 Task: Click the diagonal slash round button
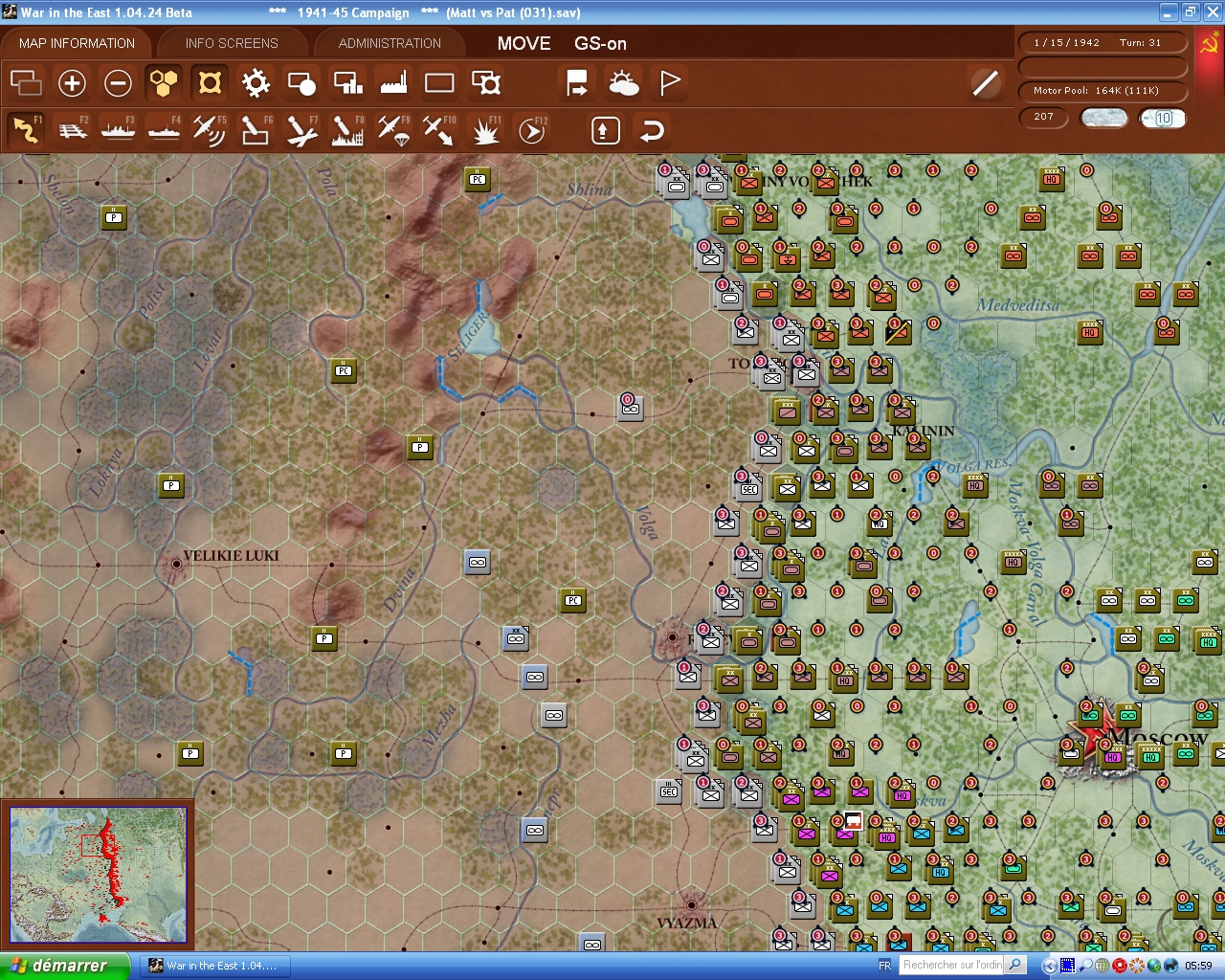(985, 83)
